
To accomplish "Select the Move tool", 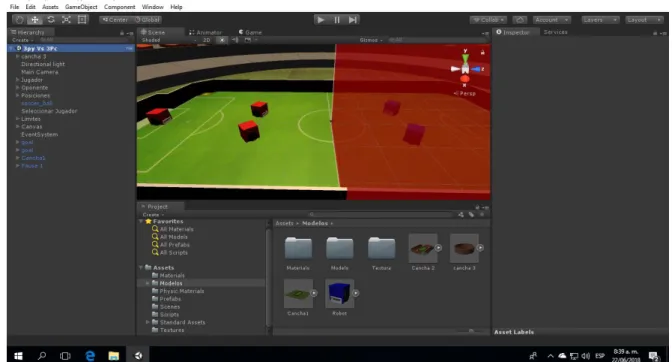I will click(x=35, y=20).
